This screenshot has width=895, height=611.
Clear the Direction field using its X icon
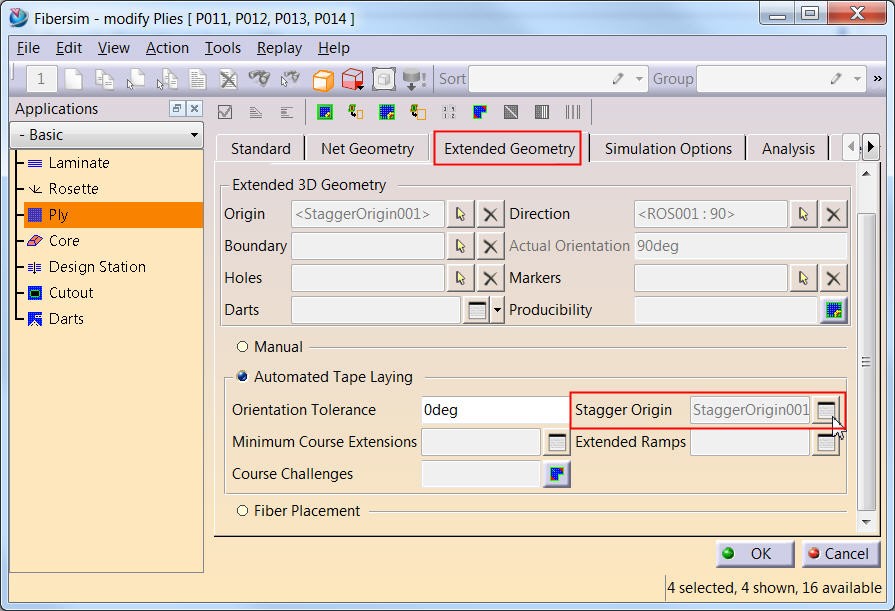[834, 213]
